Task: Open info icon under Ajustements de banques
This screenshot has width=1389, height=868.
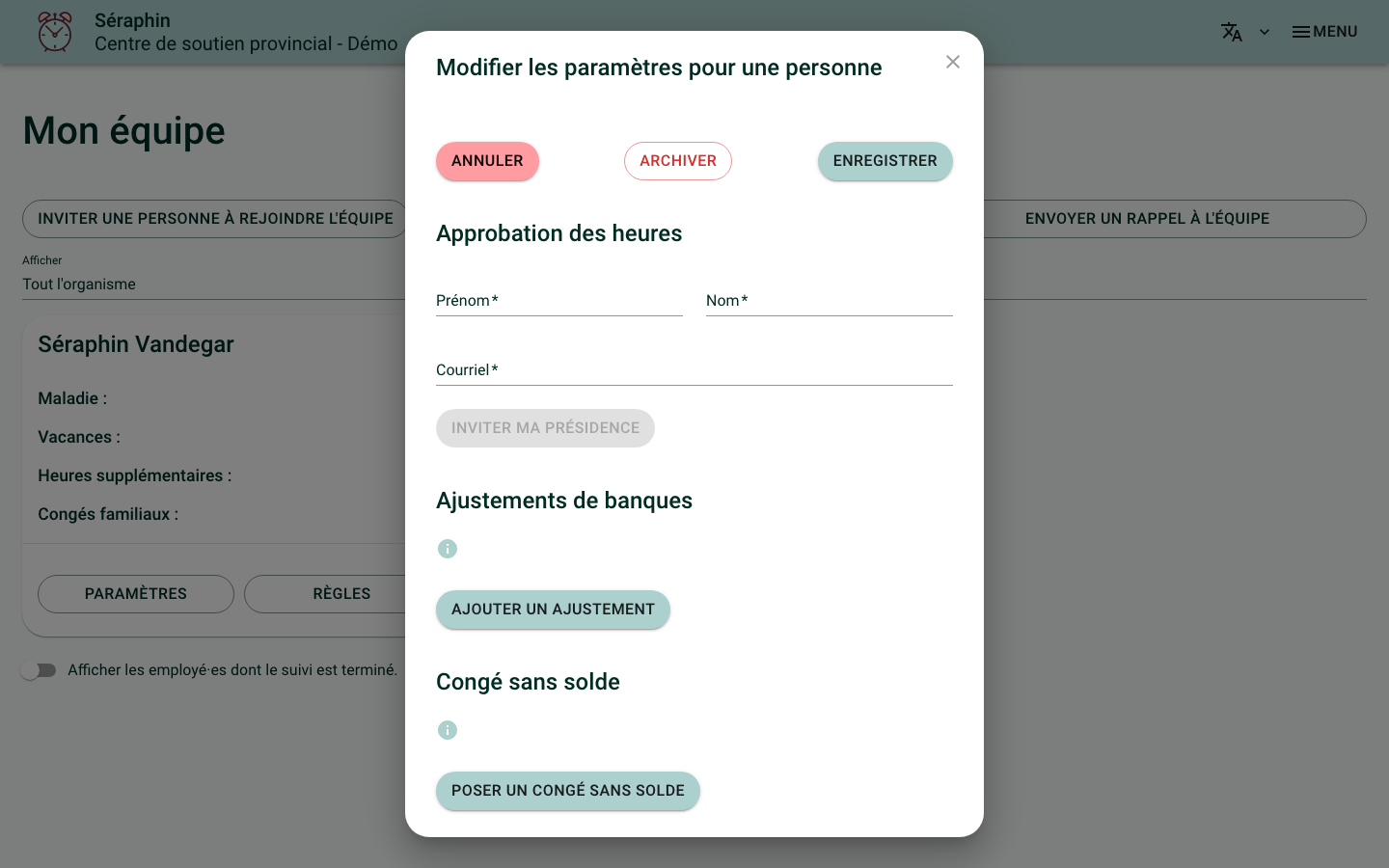Action: click(448, 549)
